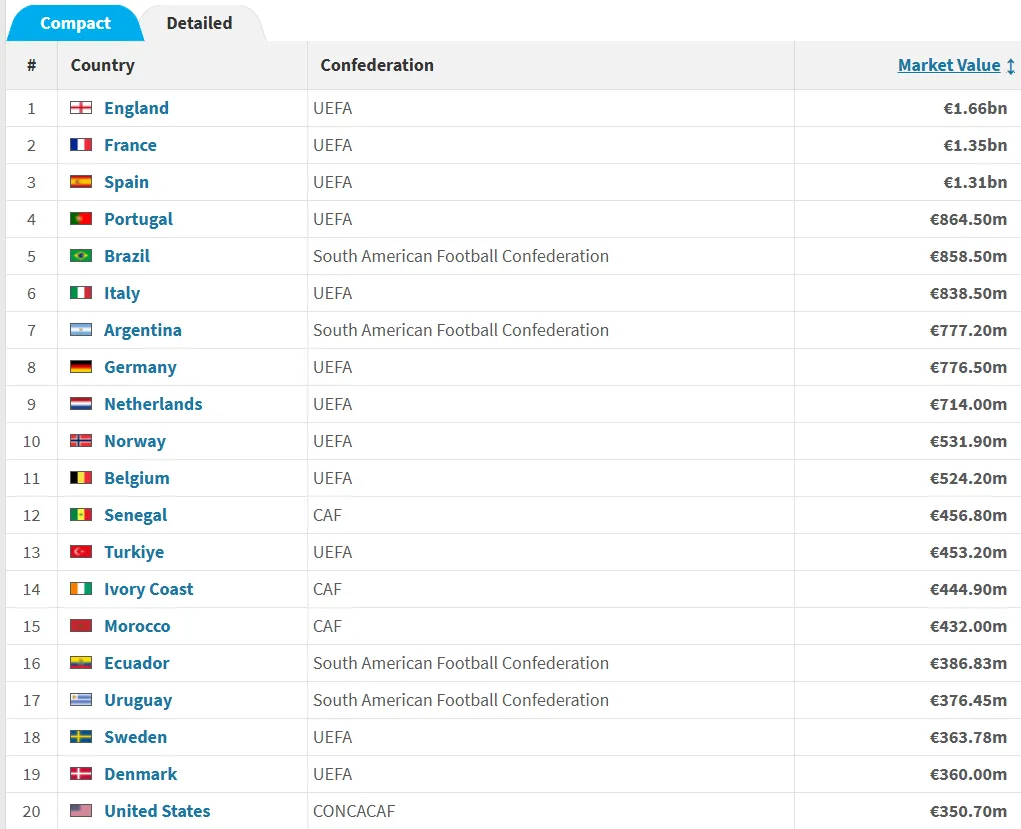Go to the Argentina team page

tap(143, 330)
